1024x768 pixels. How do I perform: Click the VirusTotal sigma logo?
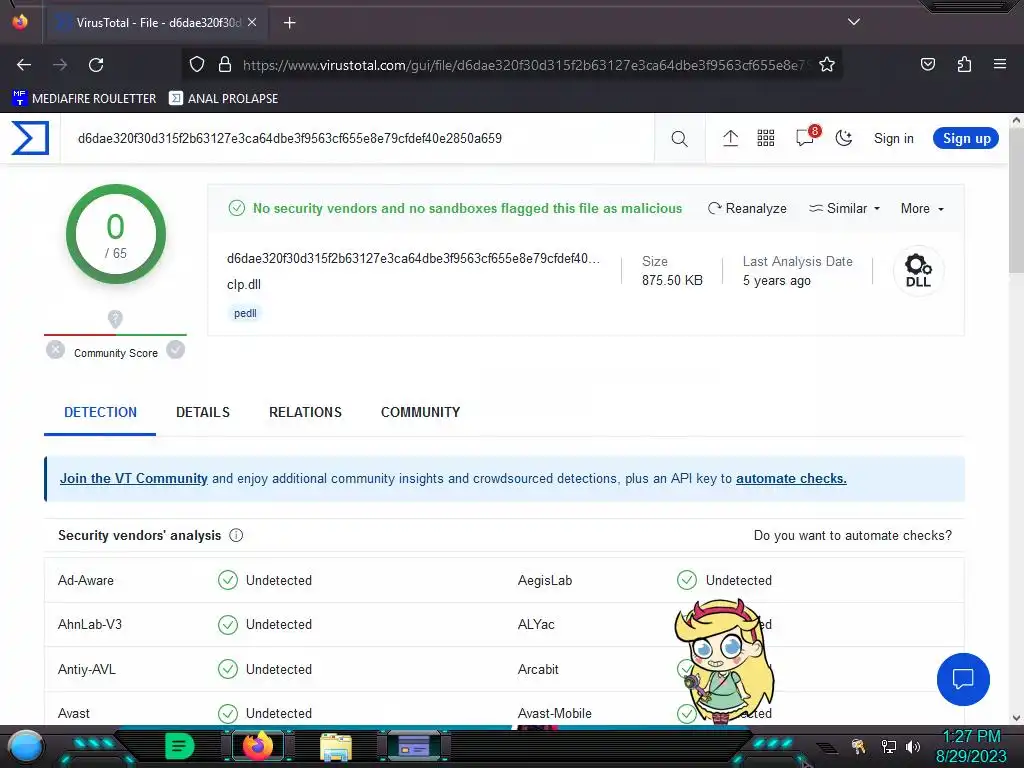click(x=30, y=138)
